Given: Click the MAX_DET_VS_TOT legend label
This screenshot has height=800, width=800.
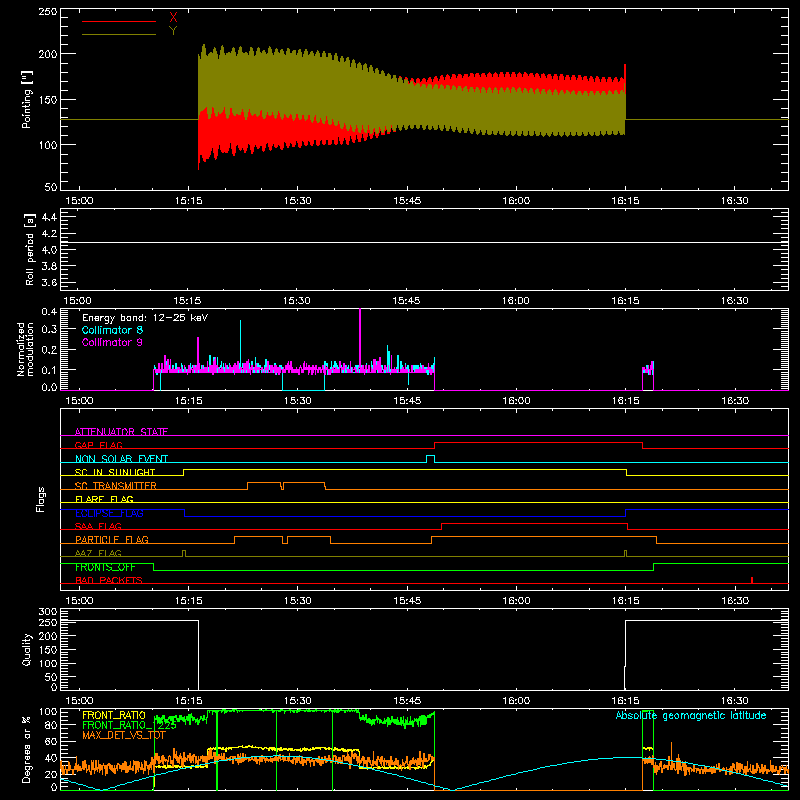Looking at the screenshot, I should [x=123, y=735].
